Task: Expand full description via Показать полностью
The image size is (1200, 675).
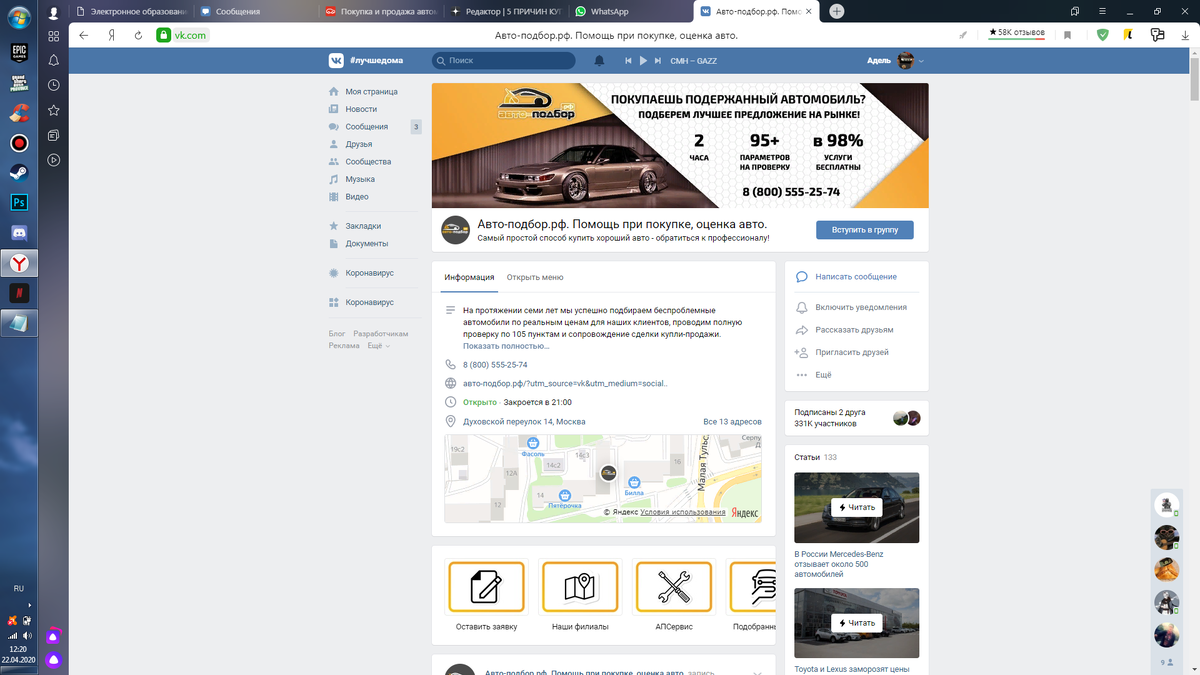Action: pyautogui.click(x=506, y=346)
